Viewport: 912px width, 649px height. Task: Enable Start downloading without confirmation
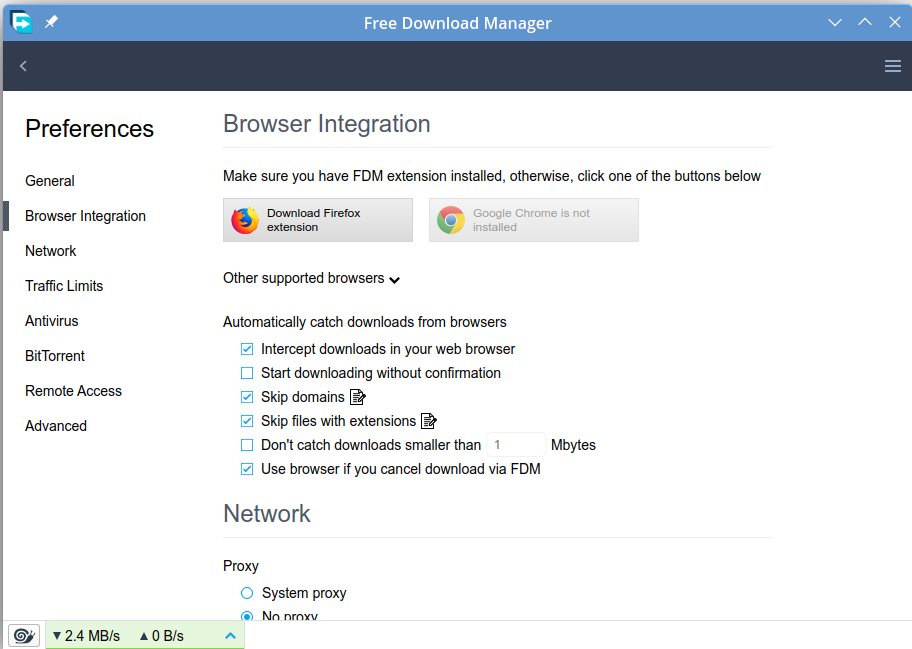[247, 373]
